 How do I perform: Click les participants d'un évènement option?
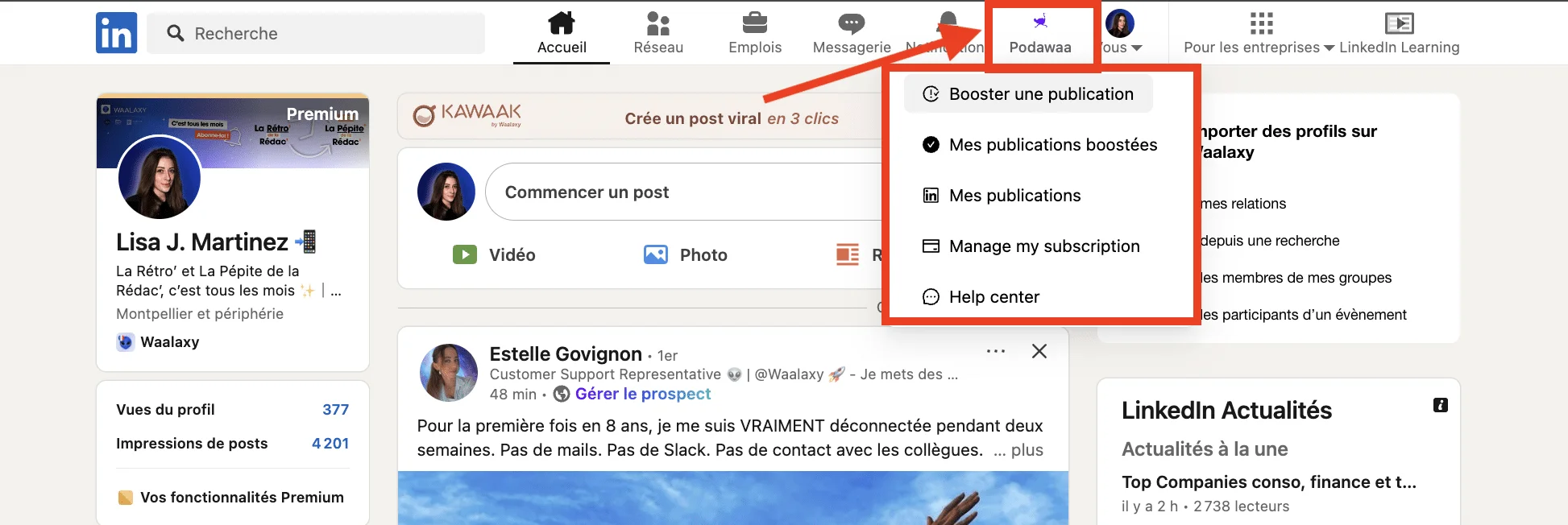click(1303, 315)
